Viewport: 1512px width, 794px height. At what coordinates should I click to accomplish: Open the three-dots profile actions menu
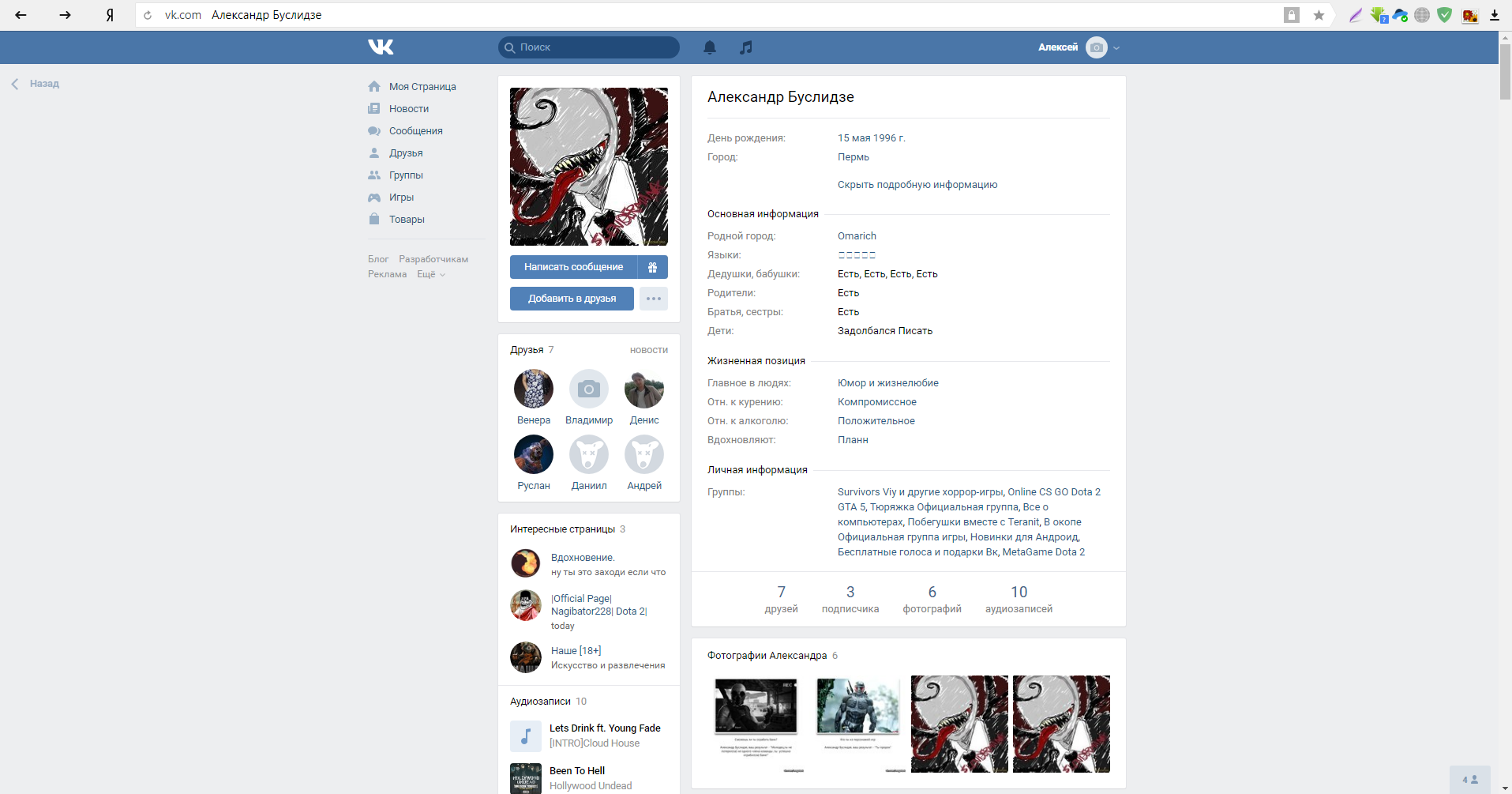pos(654,299)
